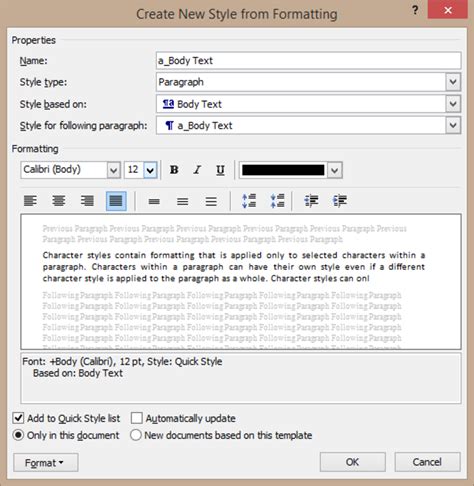Click the style description 'Based on: Body Text'
The image size is (474, 486).
pos(78,373)
